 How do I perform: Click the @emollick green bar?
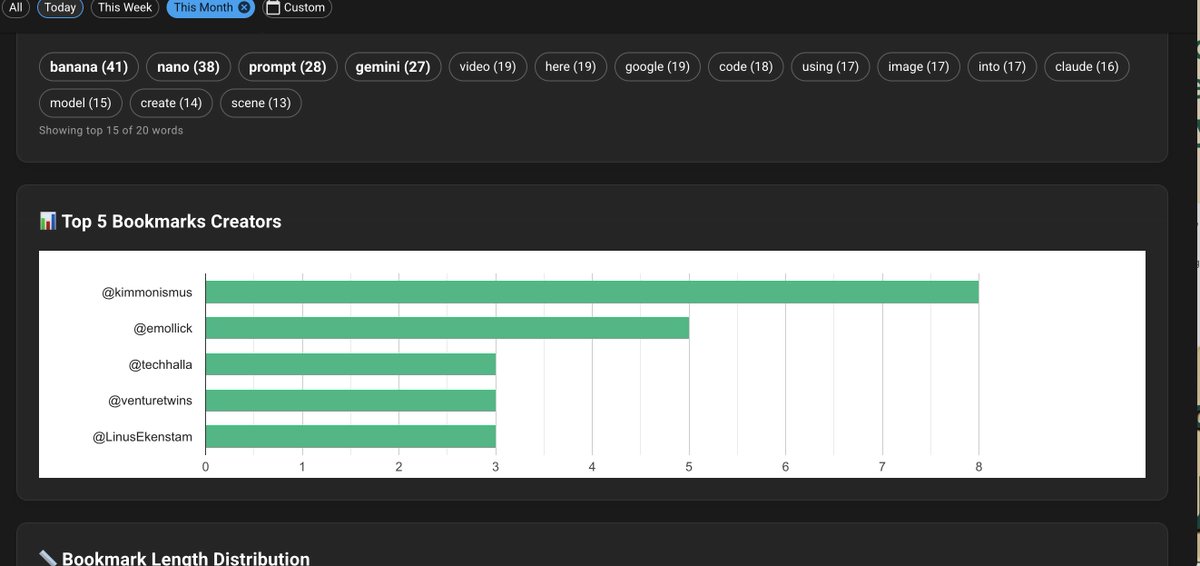click(447, 328)
